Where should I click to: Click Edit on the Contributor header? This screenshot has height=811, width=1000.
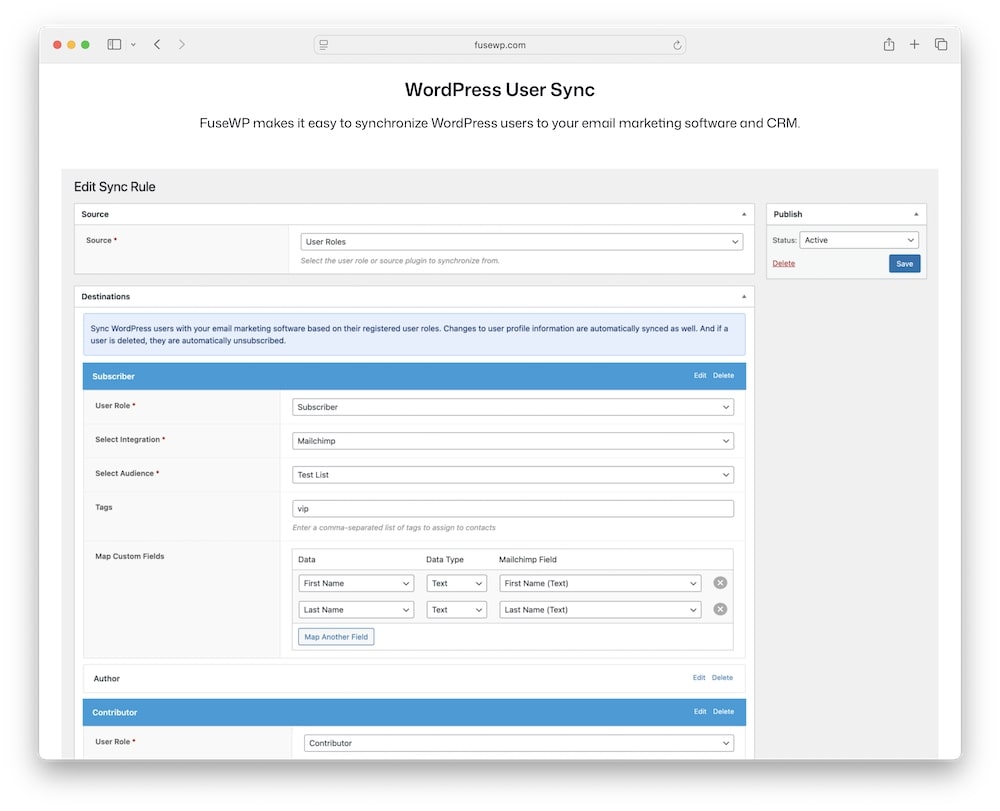click(700, 712)
